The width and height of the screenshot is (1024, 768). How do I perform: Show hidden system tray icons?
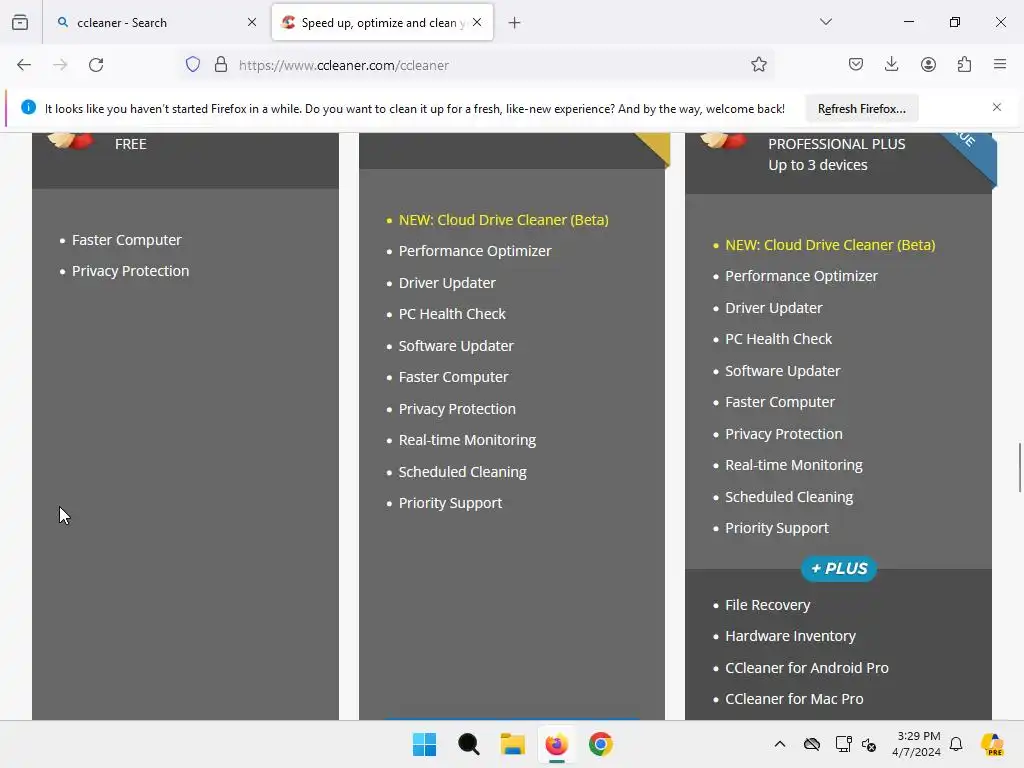[780, 744]
